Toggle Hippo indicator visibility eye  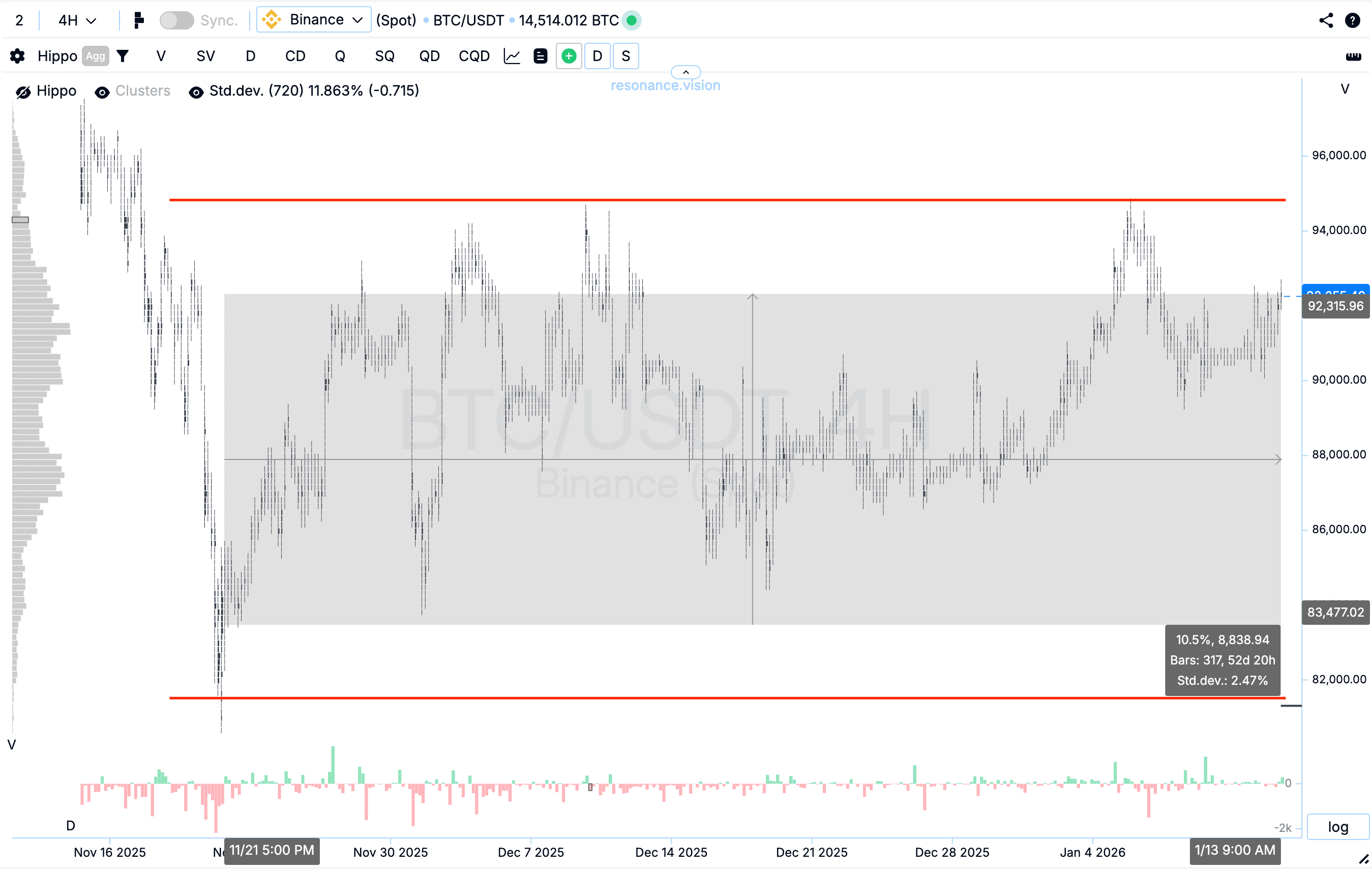(x=23, y=92)
